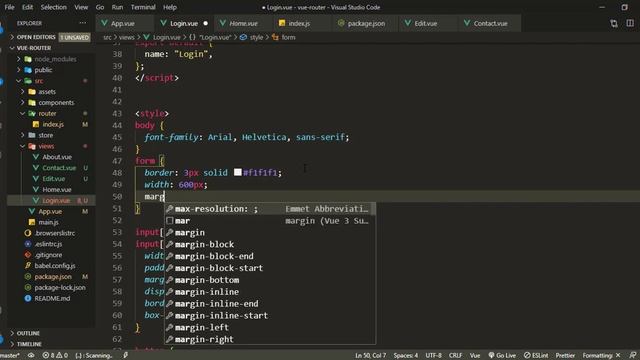The width and height of the screenshot is (640, 360).
Task: Click Ln 50, Col 7 cursor position
Action: click(x=370, y=356)
